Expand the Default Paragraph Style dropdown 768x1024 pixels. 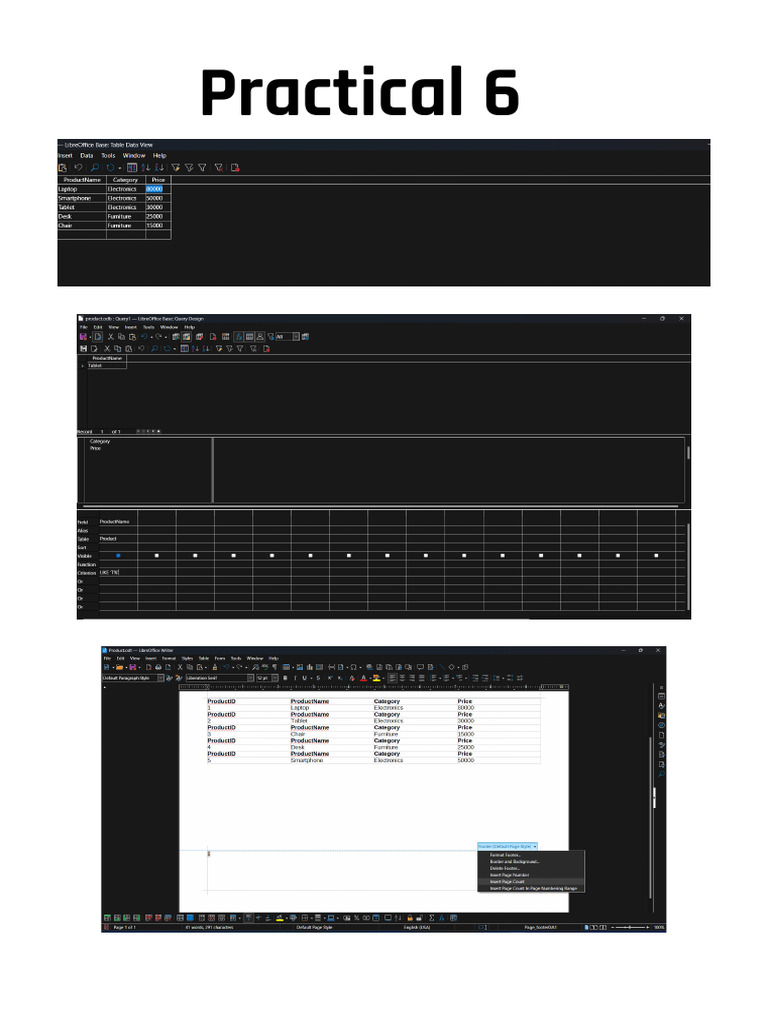(x=161, y=678)
